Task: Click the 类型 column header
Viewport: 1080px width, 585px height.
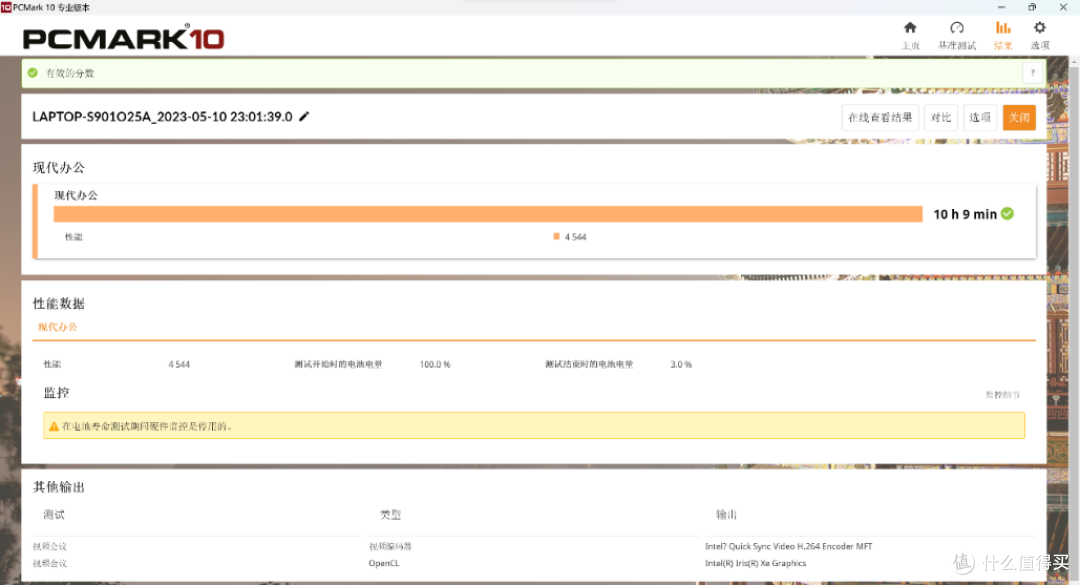Action: 391,515
